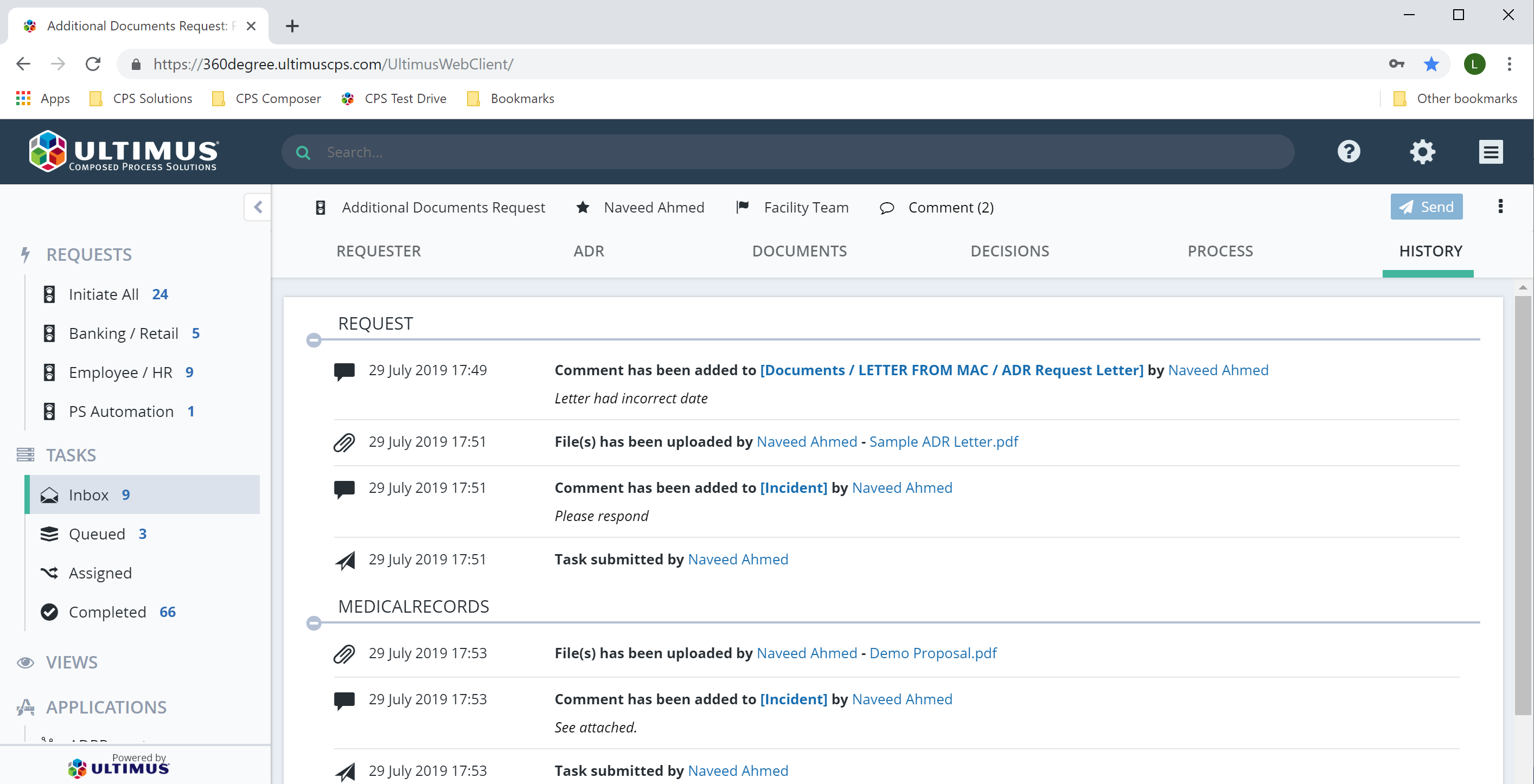Image resolution: width=1534 pixels, height=784 pixels.
Task: Click the paperclip icon for Sample ADR Letter upload
Action: tap(344, 442)
